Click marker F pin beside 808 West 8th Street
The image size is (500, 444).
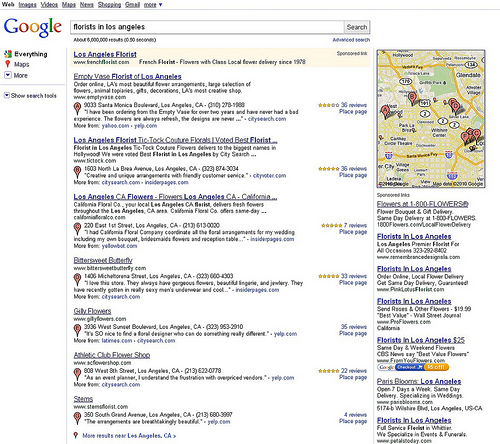(77, 374)
